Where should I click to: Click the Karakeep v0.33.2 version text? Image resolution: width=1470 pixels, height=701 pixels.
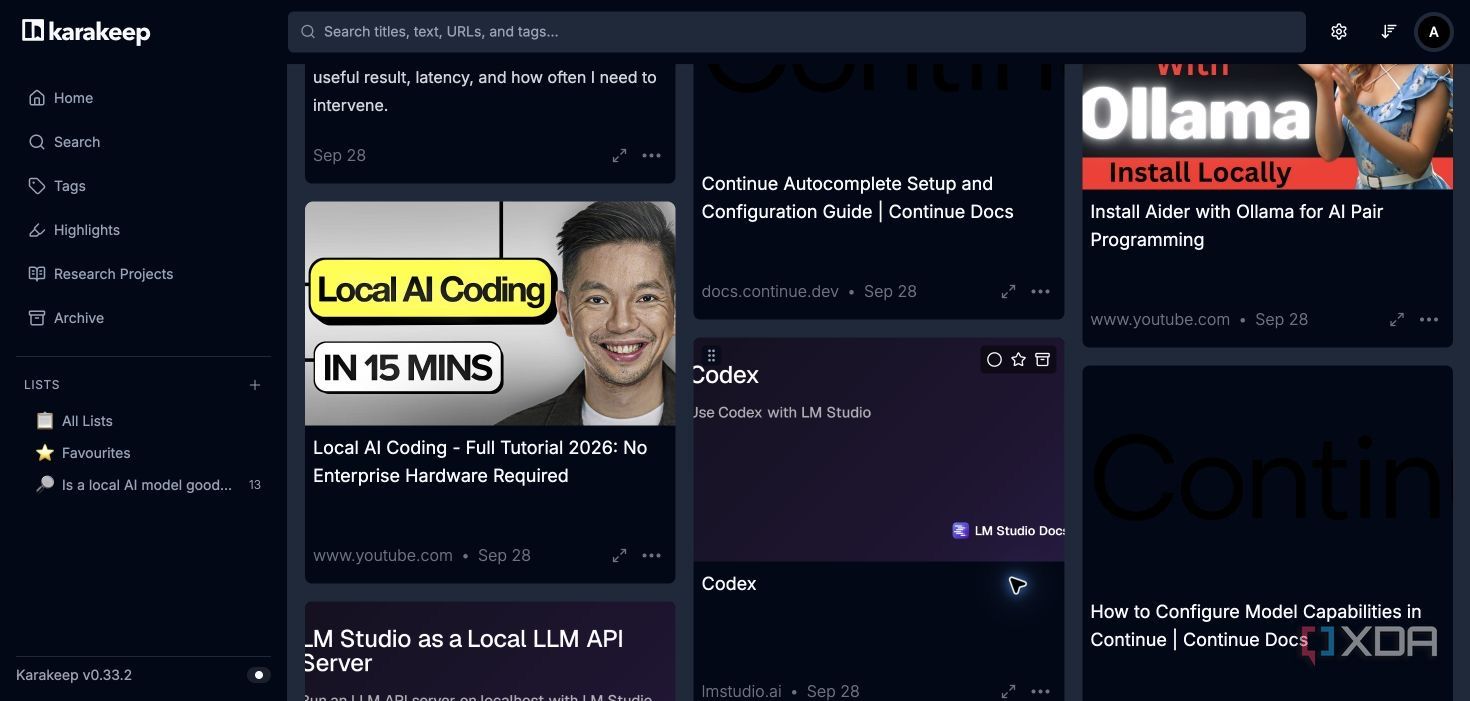(x=74, y=675)
